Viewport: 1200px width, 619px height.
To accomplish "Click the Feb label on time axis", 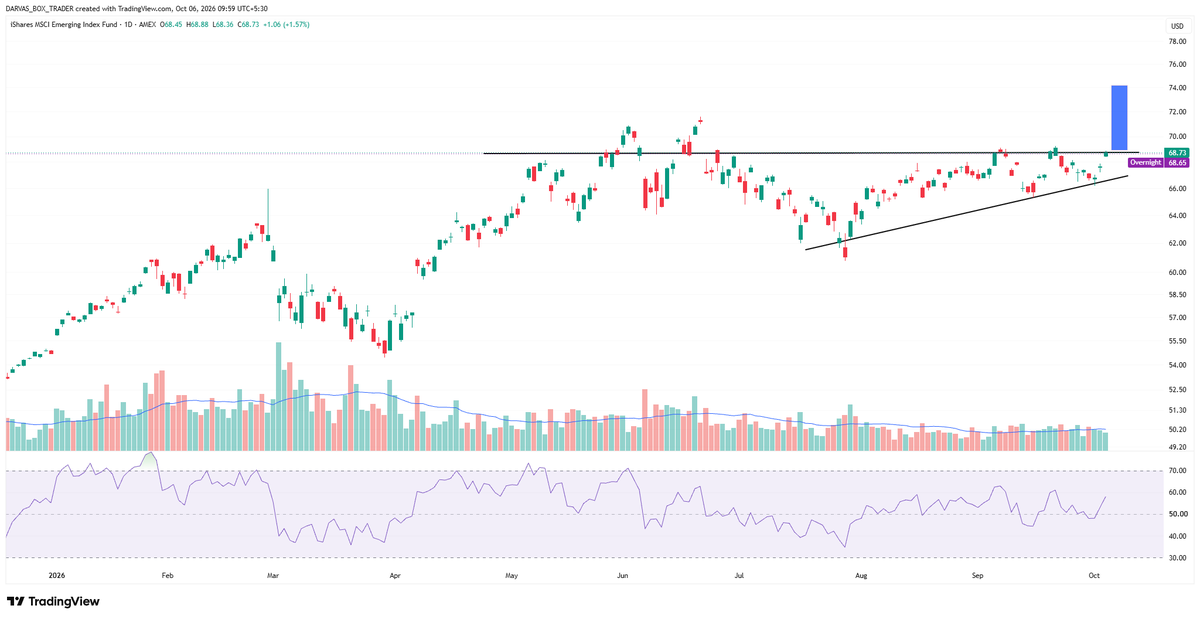I will click(x=167, y=576).
